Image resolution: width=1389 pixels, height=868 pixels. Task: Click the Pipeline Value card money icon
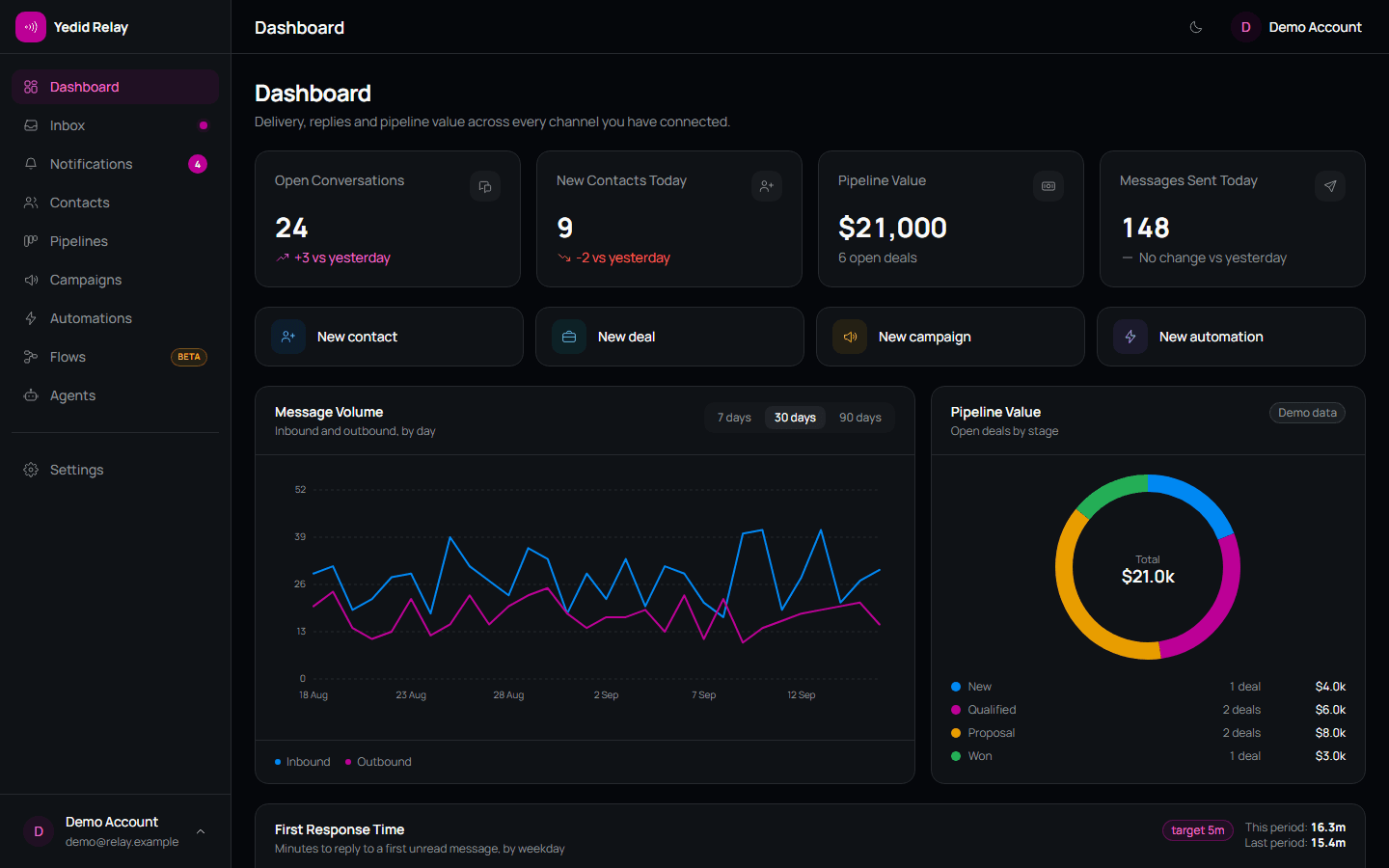pyautogui.click(x=1049, y=186)
